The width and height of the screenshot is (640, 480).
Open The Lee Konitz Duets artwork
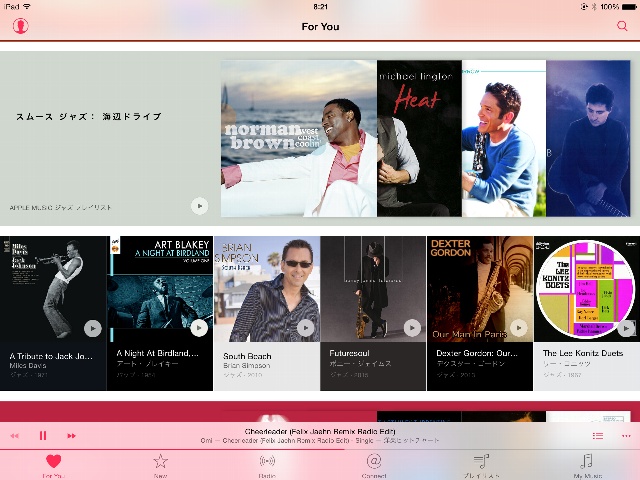click(x=587, y=289)
